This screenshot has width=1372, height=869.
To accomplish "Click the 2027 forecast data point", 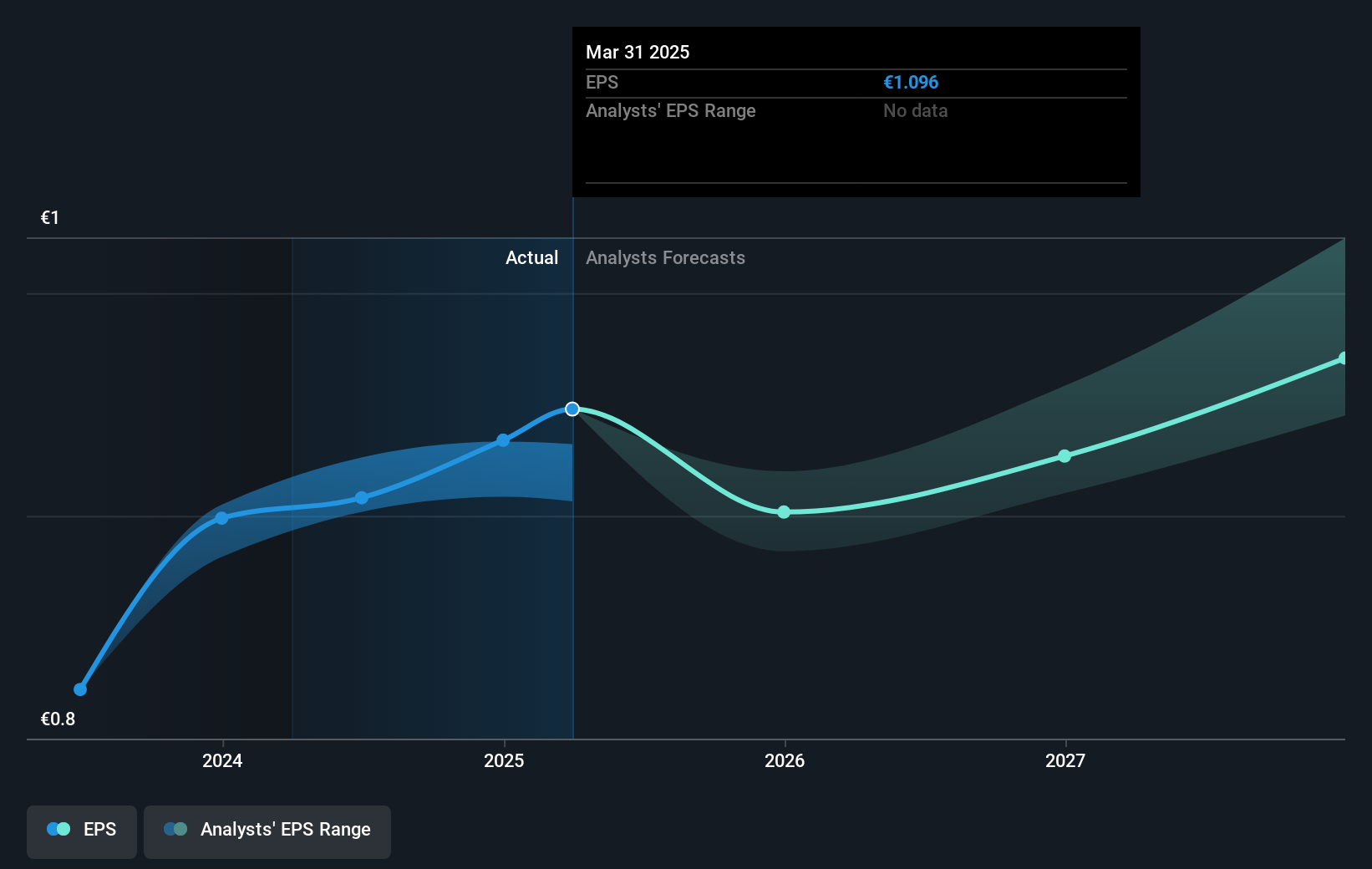I will pyautogui.click(x=1064, y=455).
